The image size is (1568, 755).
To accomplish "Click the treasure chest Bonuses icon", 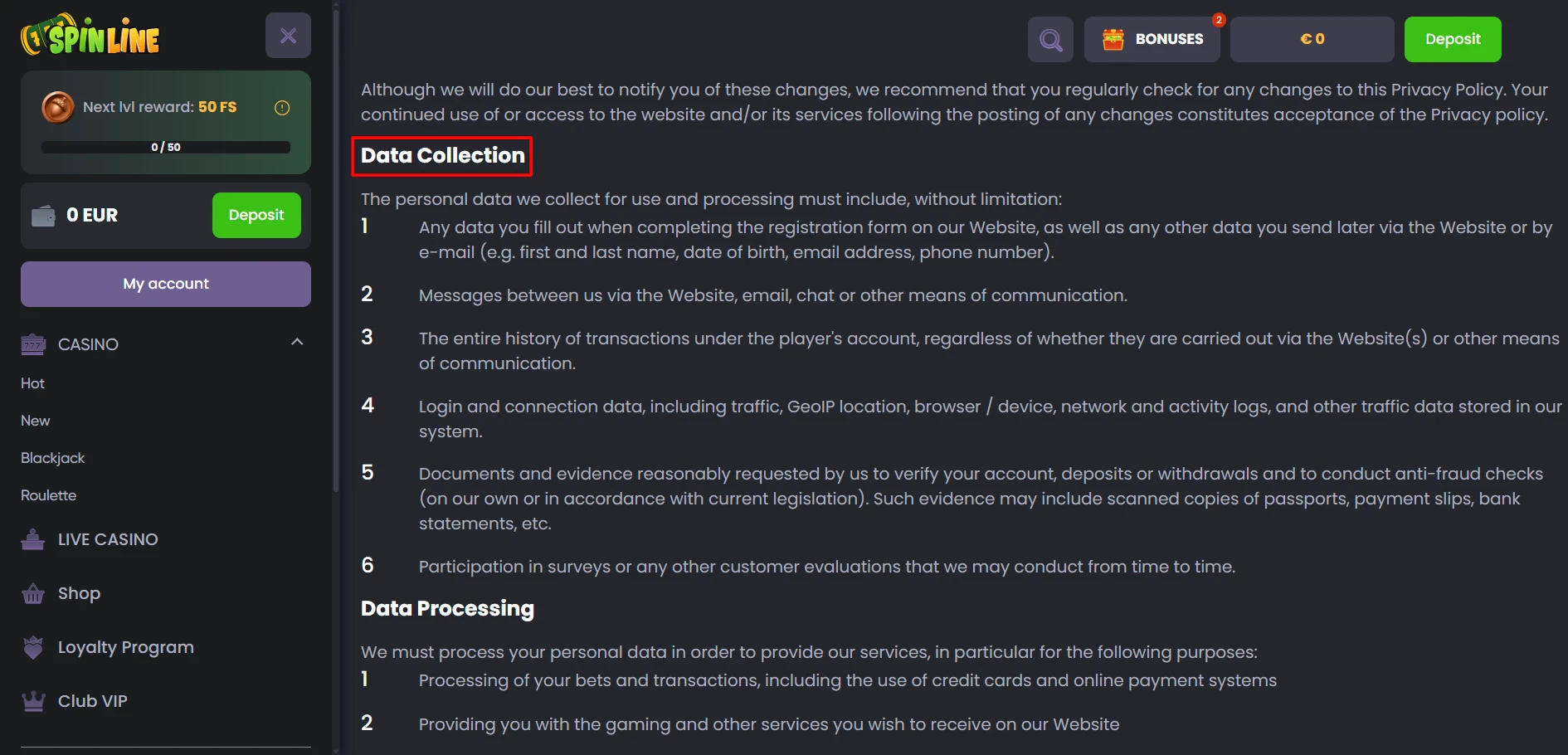I will (1113, 39).
